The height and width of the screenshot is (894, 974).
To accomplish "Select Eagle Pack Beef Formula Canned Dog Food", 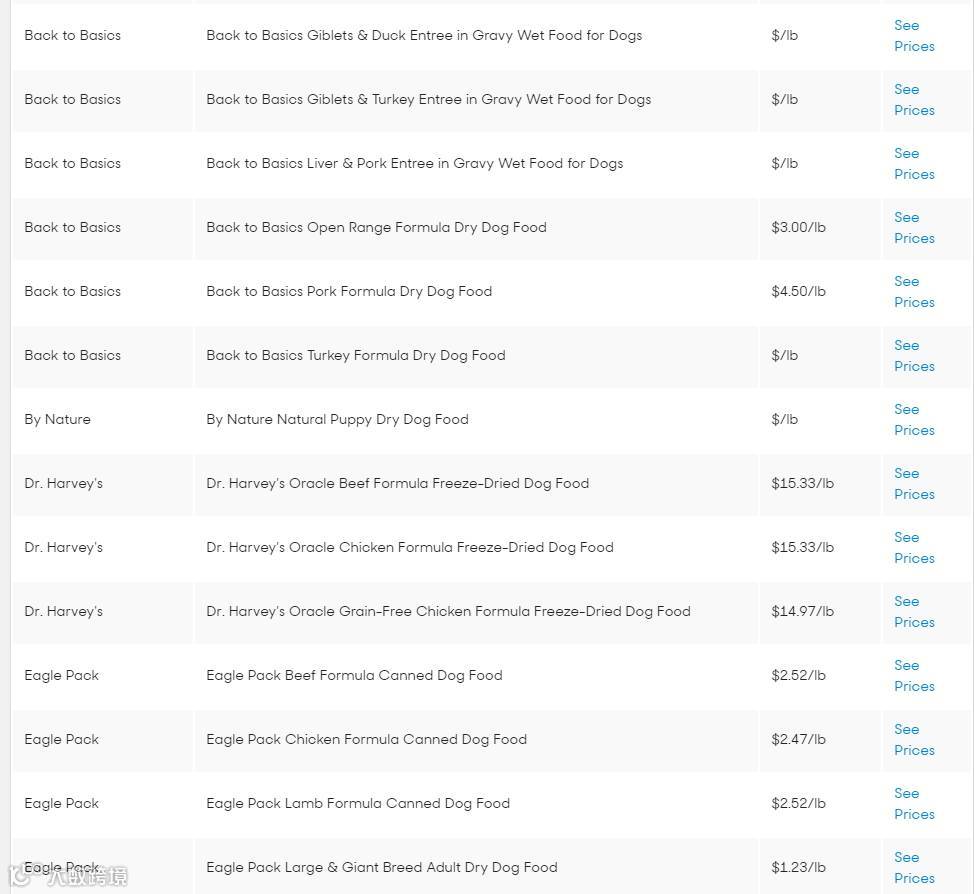I will pos(355,675).
